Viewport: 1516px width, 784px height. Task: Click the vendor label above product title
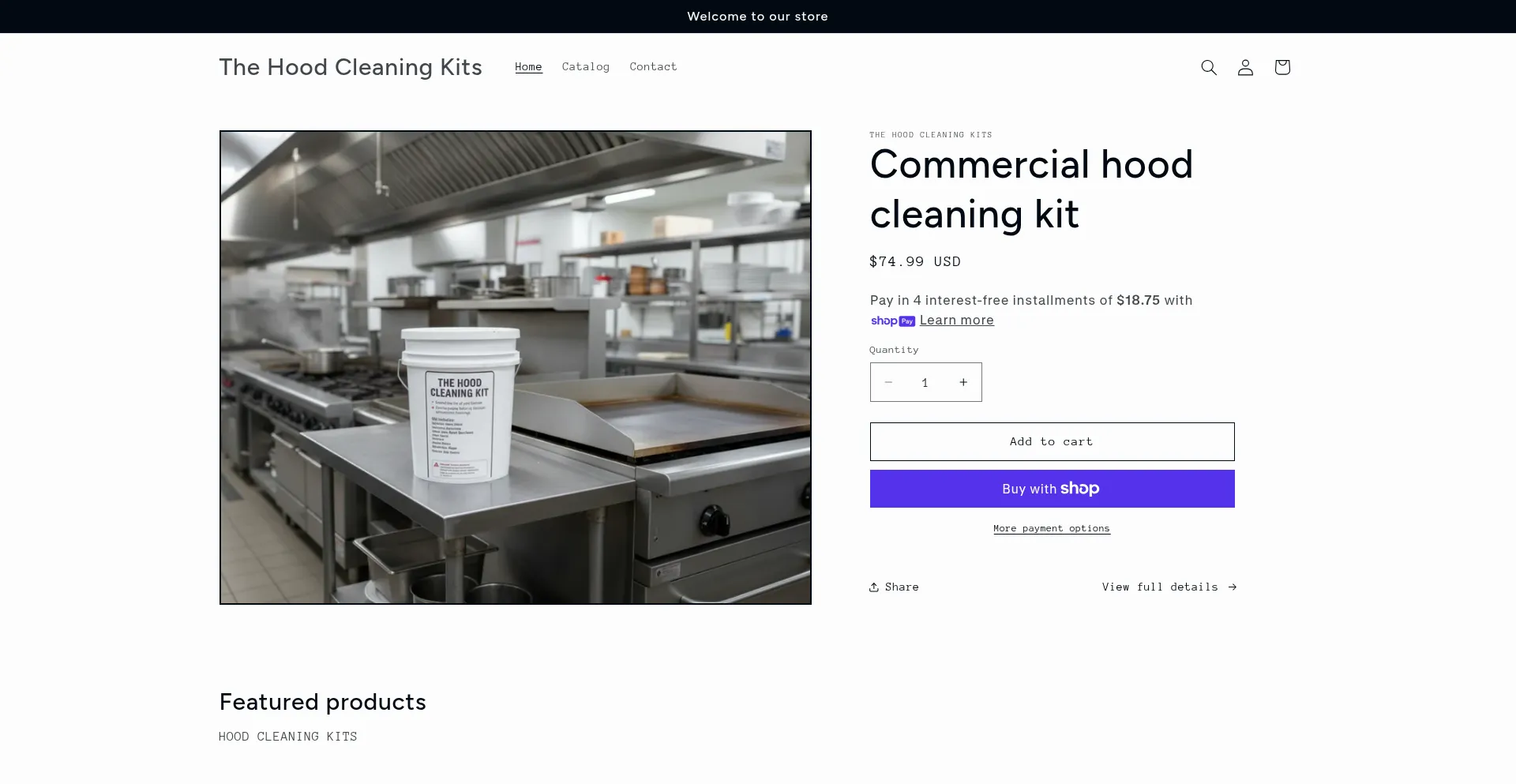click(931, 134)
